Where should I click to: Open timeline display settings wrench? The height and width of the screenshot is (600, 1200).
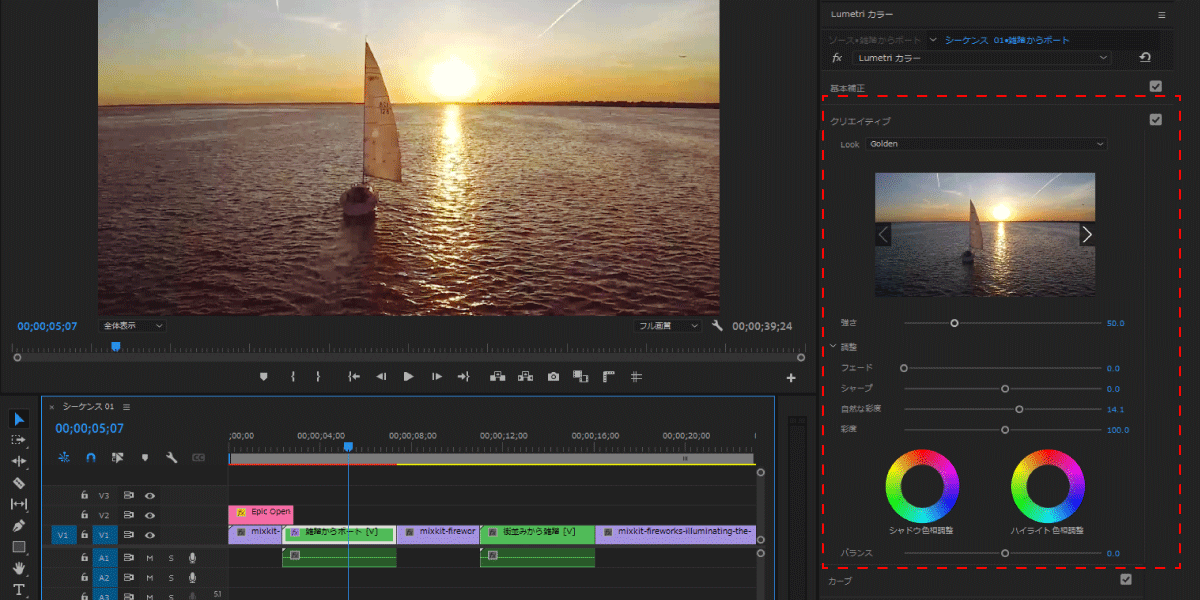point(172,457)
